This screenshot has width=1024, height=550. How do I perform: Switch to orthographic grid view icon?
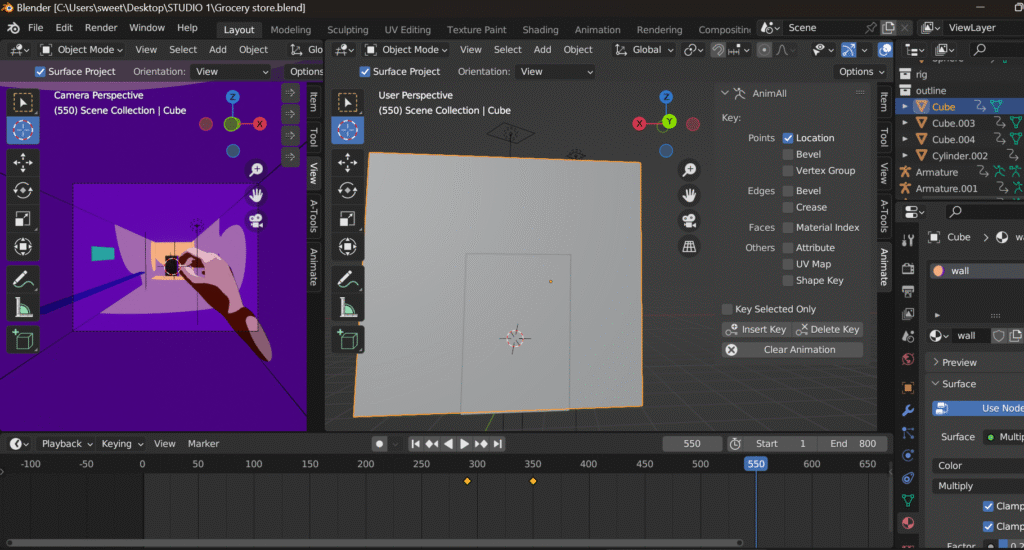[x=688, y=246]
